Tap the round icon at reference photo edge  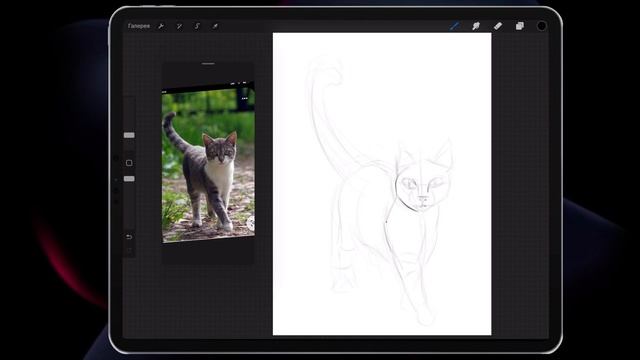pyautogui.click(x=251, y=222)
